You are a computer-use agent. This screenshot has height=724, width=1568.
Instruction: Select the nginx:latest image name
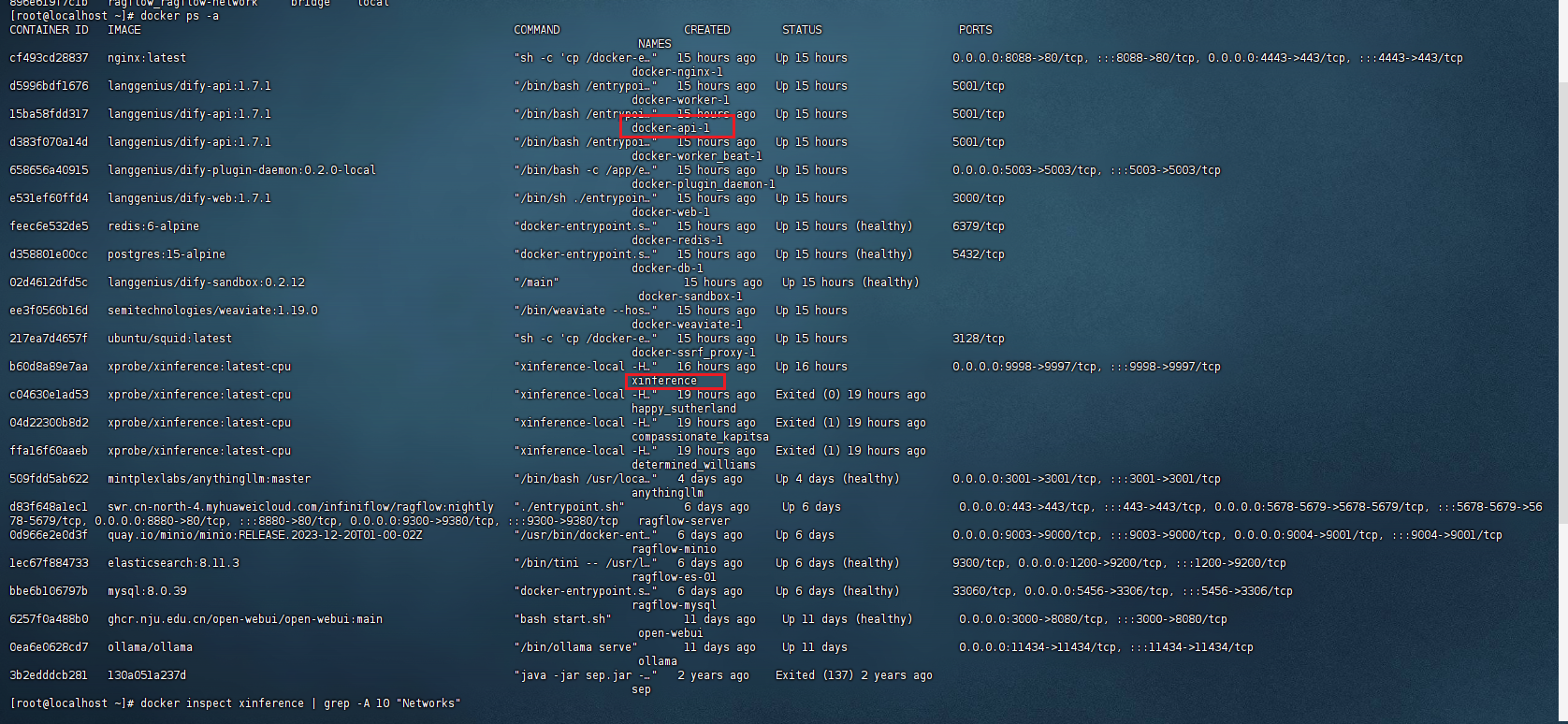[147, 58]
